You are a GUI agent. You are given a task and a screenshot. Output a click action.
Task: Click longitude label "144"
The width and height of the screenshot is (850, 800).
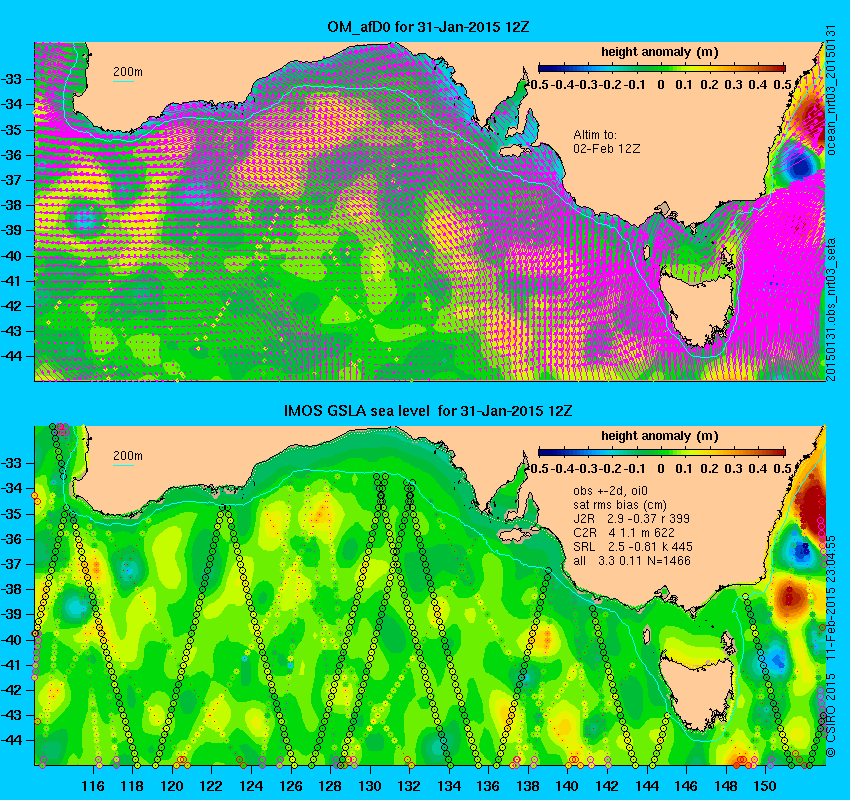647,786
